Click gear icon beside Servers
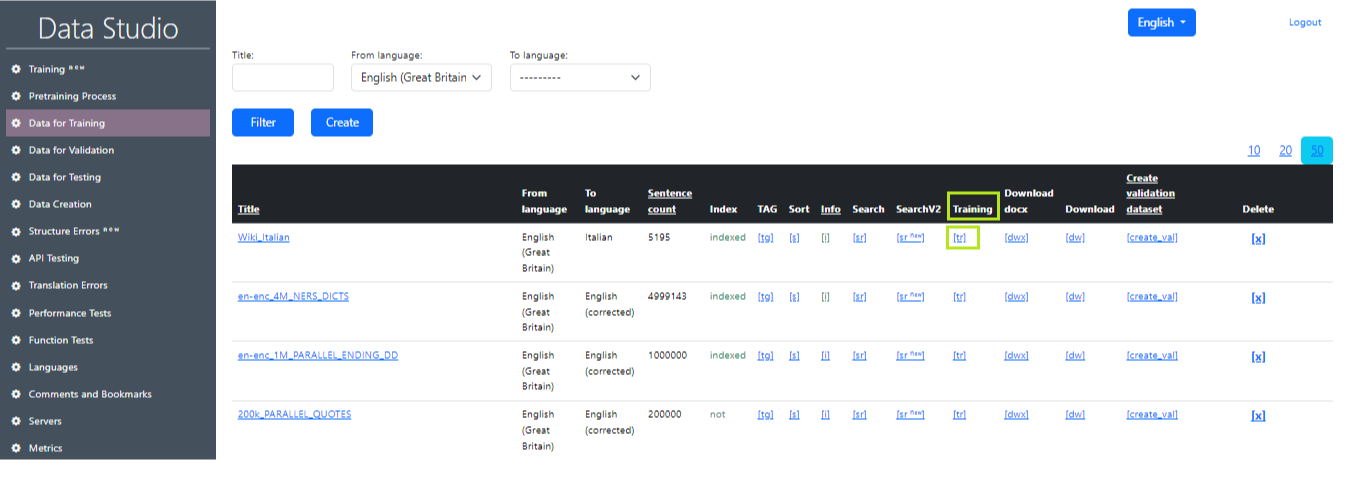The width and height of the screenshot is (1353, 481). [x=16, y=421]
